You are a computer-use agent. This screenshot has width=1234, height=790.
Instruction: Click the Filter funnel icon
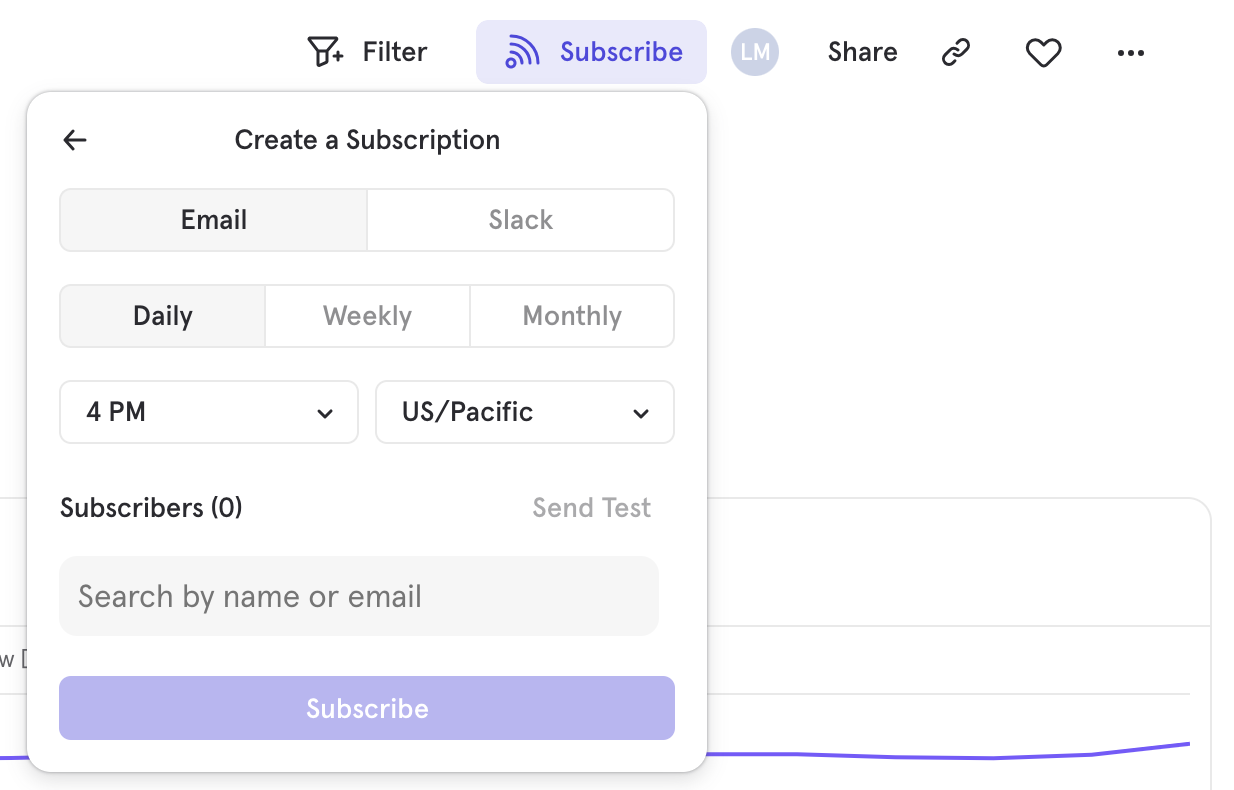coord(323,51)
